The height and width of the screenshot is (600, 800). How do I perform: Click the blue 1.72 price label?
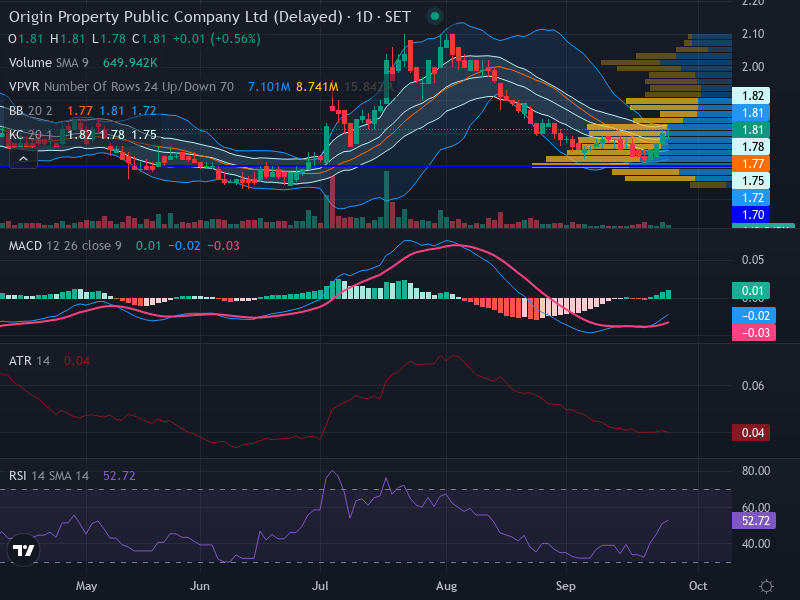pos(751,197)
